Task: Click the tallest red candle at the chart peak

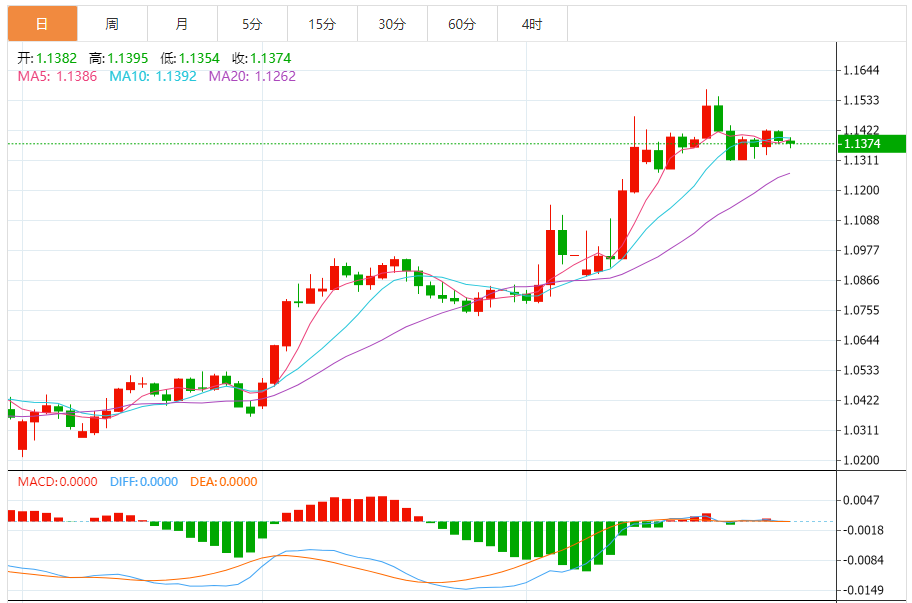Action: [x=707, y=122]
